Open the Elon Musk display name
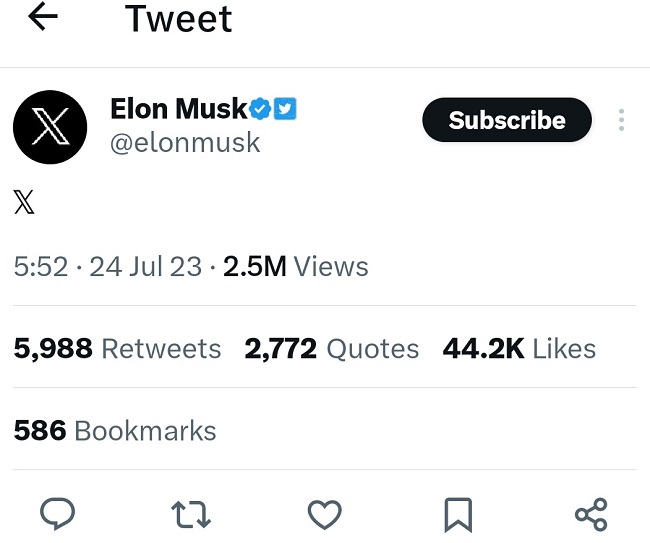Viewport: 650px width, 543px height. click(x=178, y=108)
